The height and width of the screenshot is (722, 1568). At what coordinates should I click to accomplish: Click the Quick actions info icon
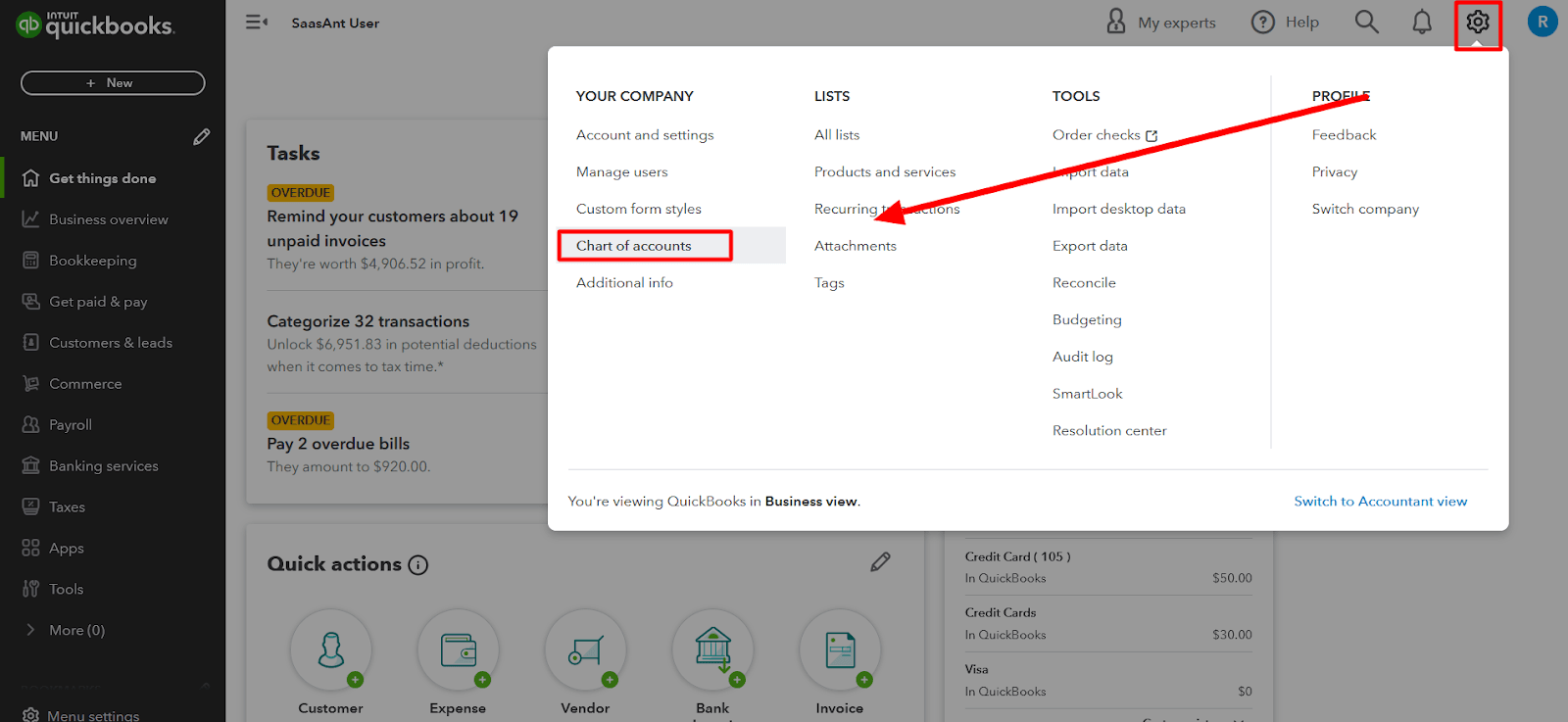click(x=418, y=565)
